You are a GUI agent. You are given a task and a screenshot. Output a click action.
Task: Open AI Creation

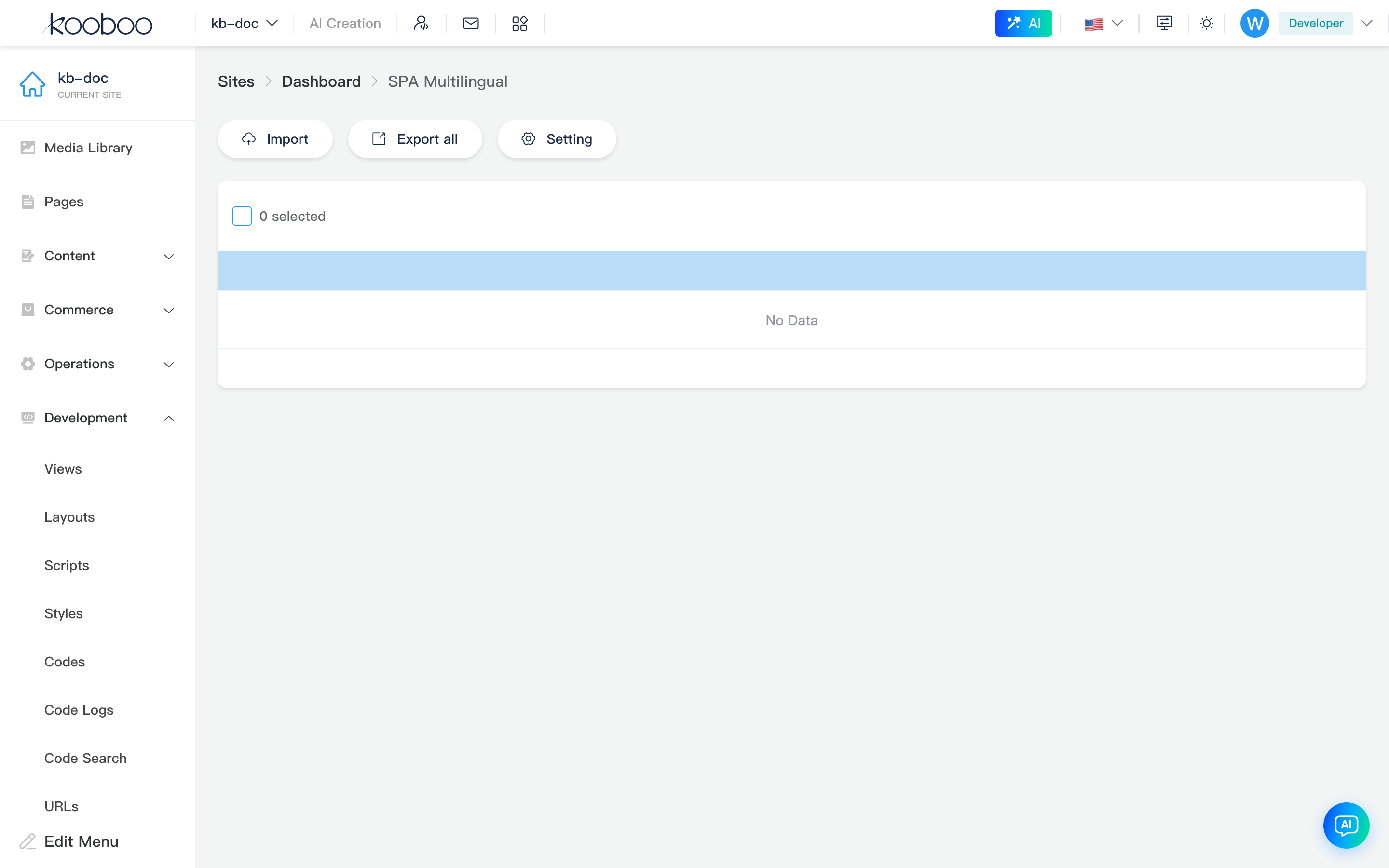click(345, 24)
